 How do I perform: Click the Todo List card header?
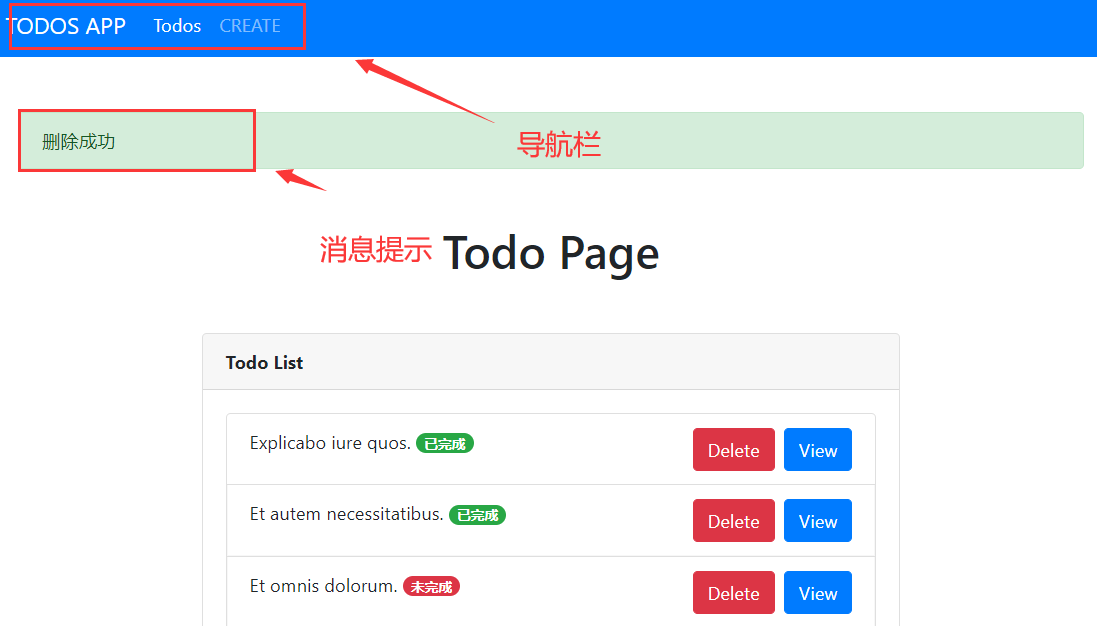tap(264, 362)
